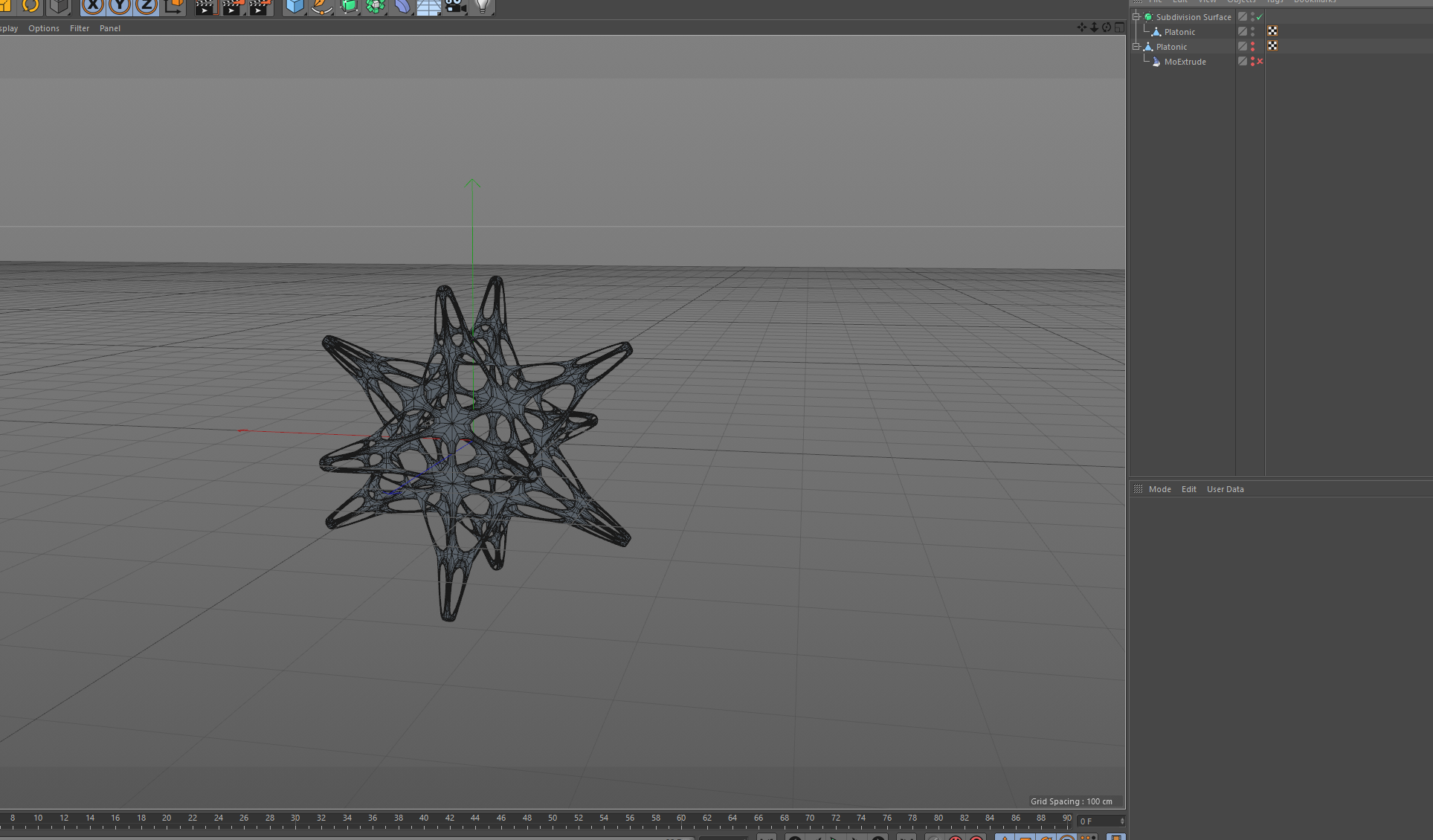The image size is (1433, 840).
Task: Click the Floor environment grid icon
Action: [428, 7]
